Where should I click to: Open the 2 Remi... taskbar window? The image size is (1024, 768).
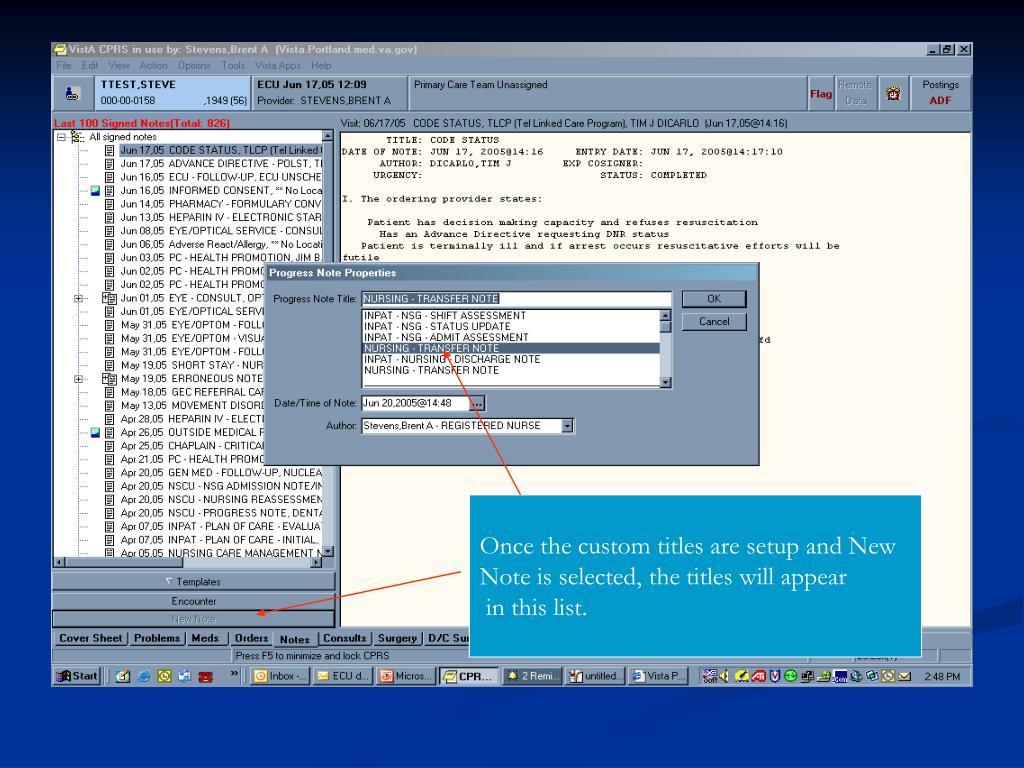point(532,677)
